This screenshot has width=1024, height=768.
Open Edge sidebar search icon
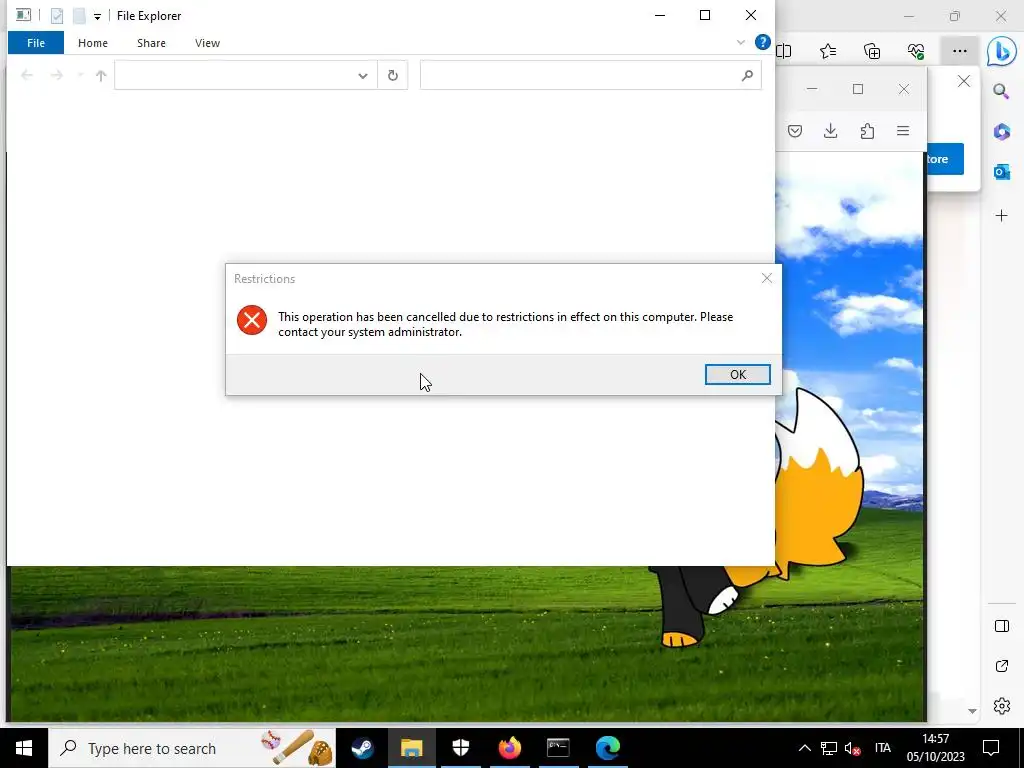(x=1001, y=91)
